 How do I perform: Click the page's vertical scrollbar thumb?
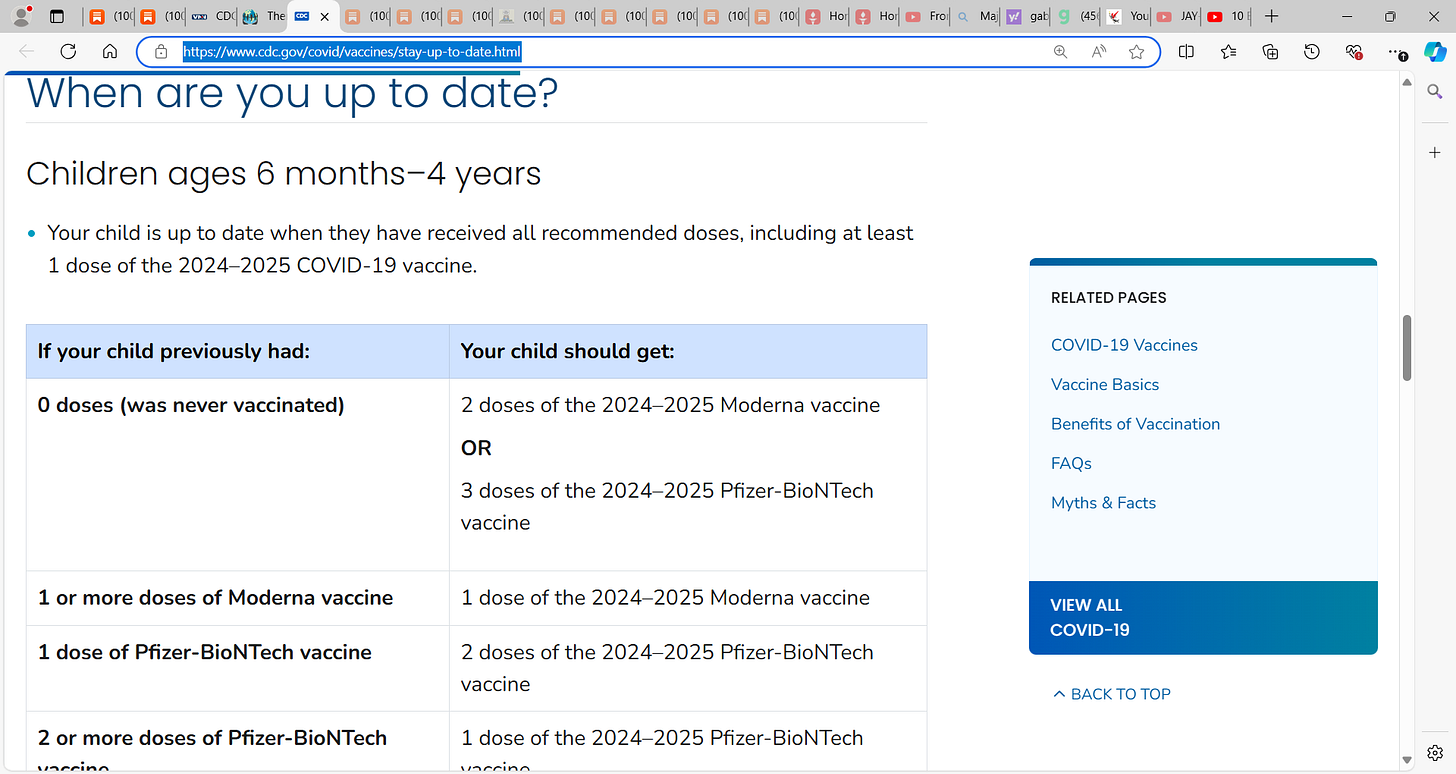pyautogui.click(x=1407, y=348)
